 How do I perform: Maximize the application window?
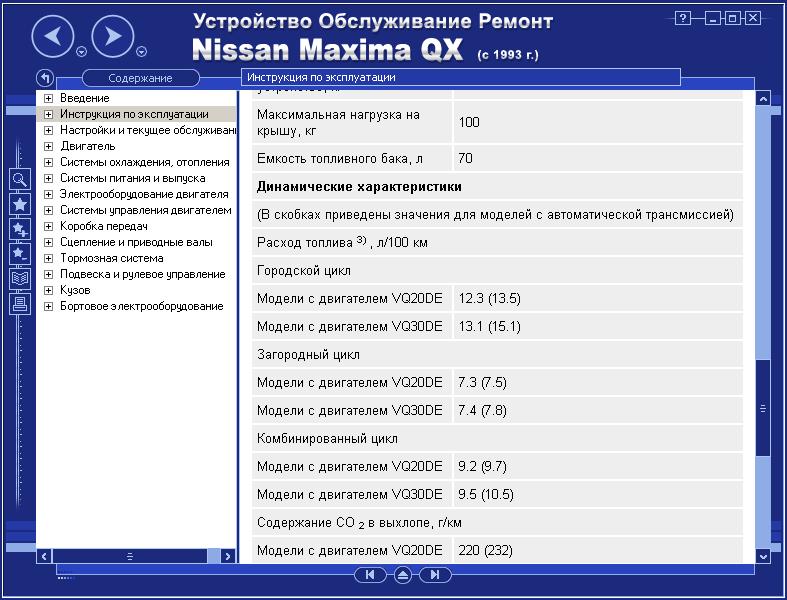pos(732,19)
